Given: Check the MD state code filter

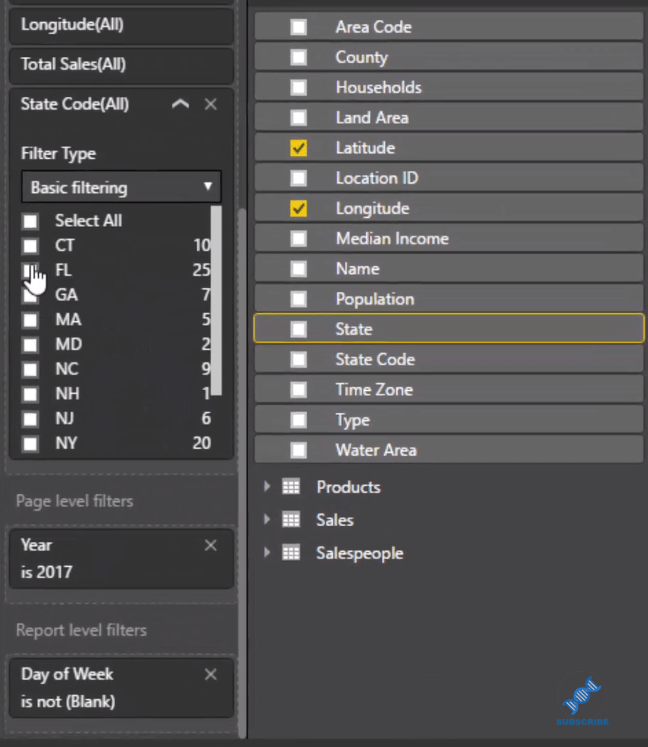Looking at the screenshot, I should point(30,345).
